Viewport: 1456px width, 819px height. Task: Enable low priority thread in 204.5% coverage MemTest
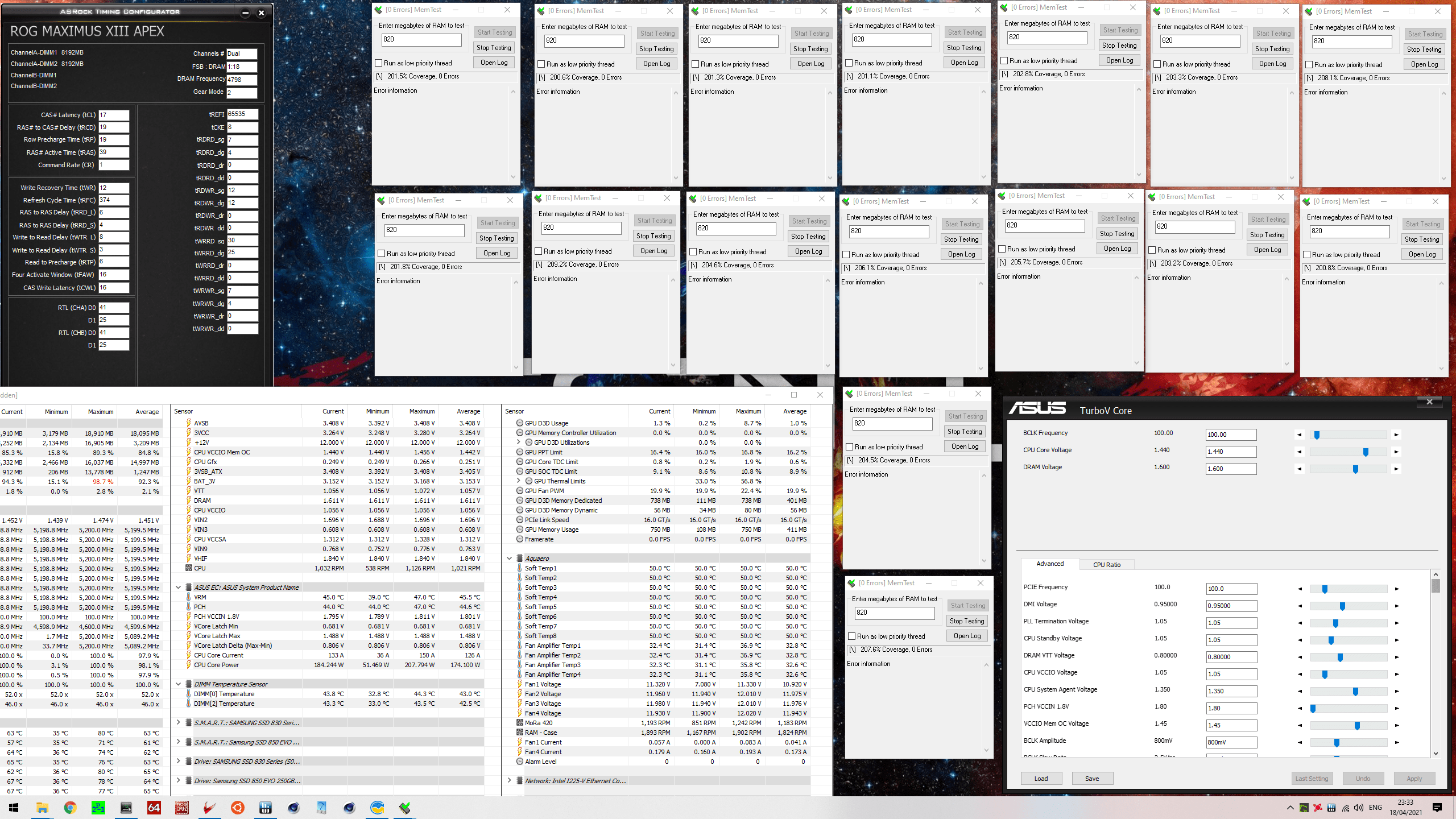pyautogui.click(x=850, y=447)
